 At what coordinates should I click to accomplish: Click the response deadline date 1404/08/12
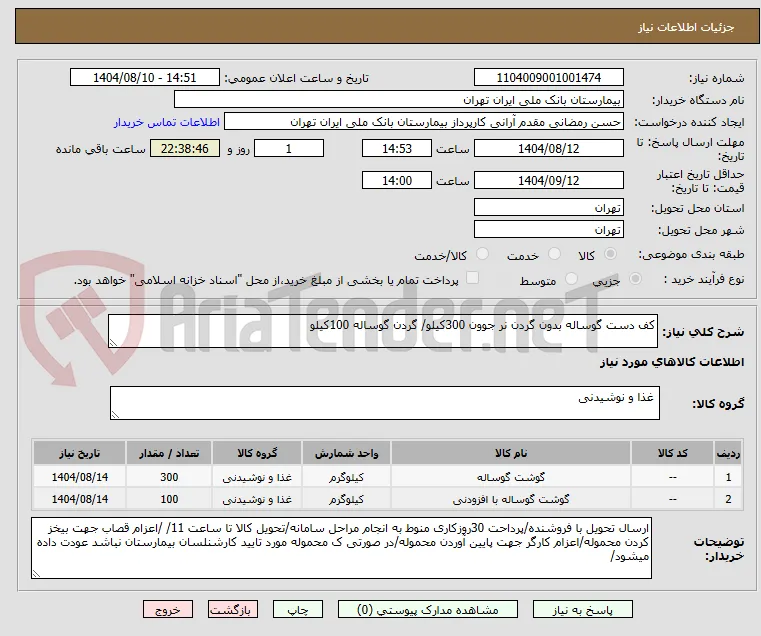click(548, 148)
